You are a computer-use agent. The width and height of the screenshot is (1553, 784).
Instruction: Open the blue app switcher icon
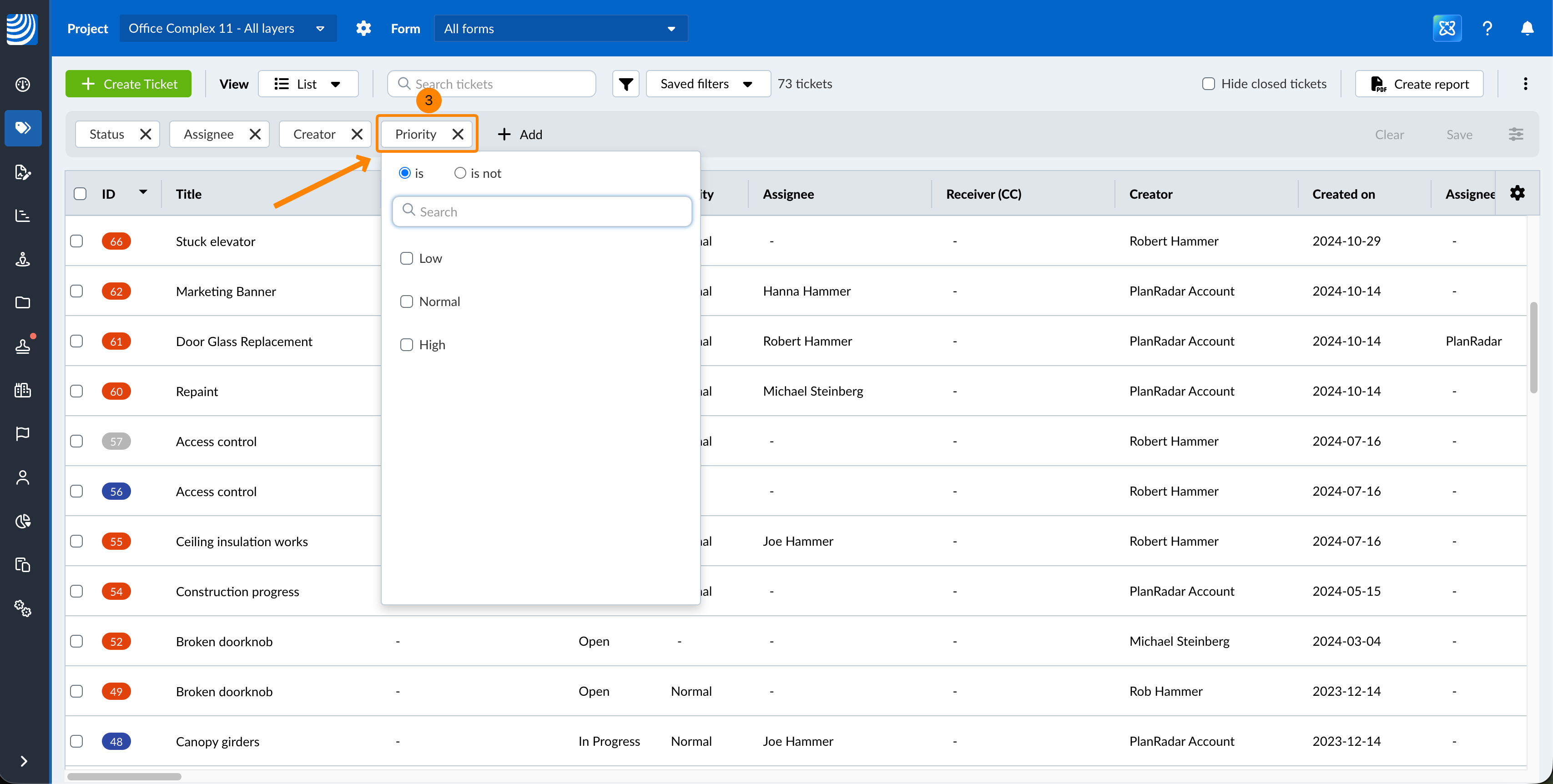point(1447,28)
